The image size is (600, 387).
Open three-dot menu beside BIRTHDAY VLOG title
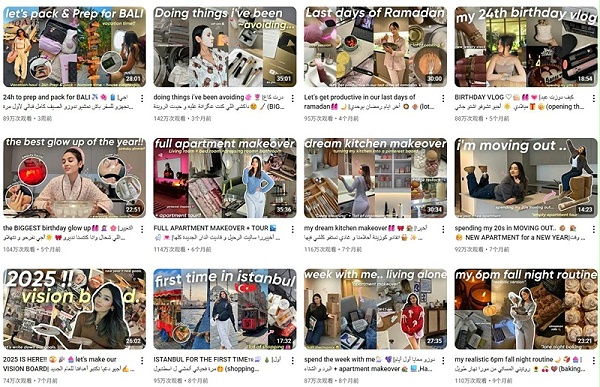coord(593,98)
